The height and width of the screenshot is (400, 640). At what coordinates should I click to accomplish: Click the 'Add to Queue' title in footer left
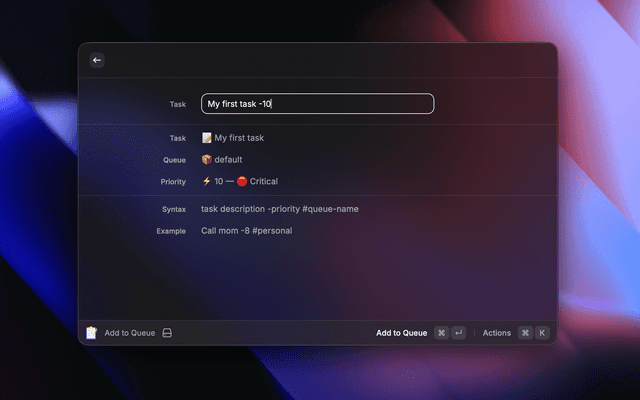click(x=130, y=333)
